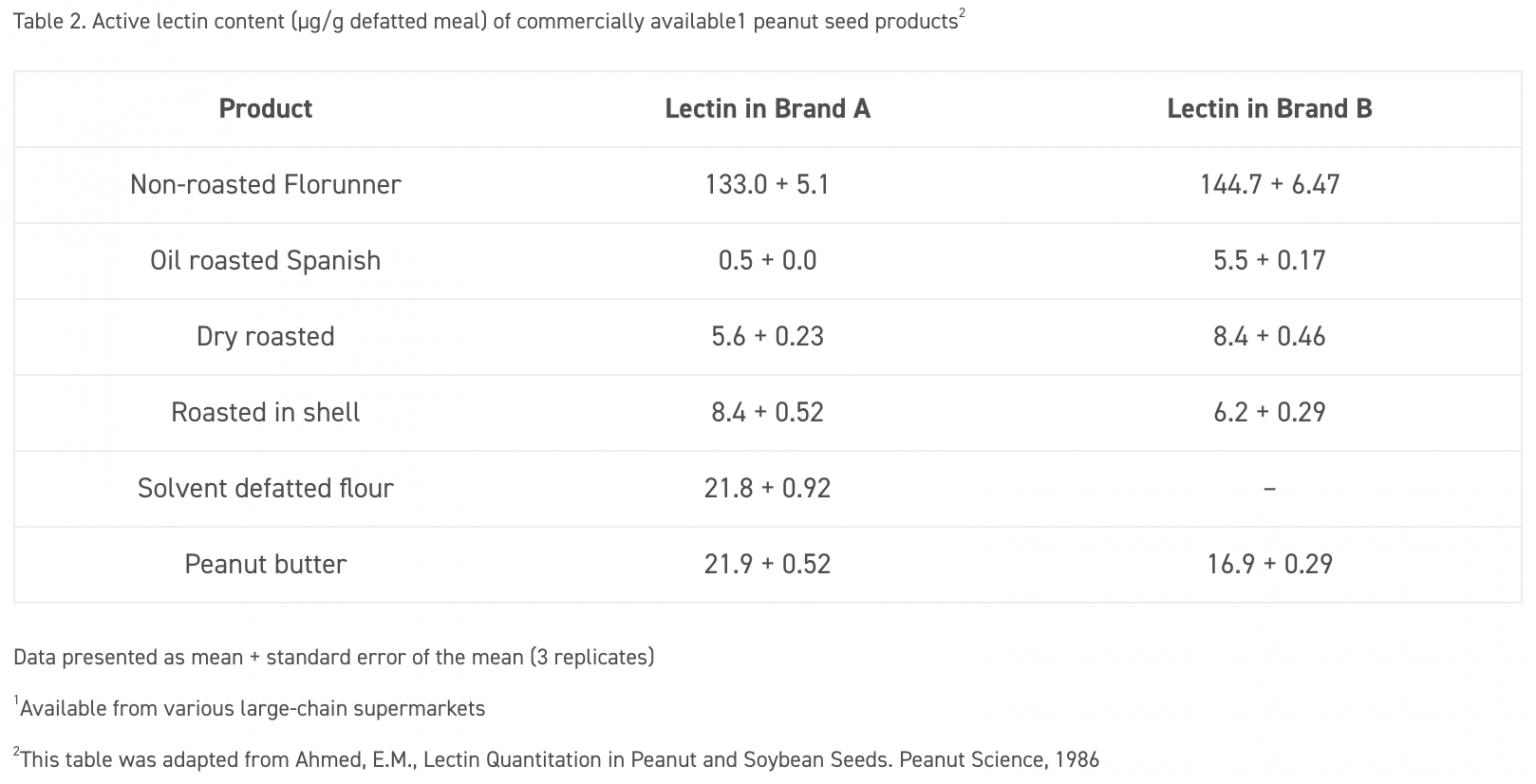Click Brand B value 5.5 + 0.17
1536x784 pixels.
(1269, 261)
